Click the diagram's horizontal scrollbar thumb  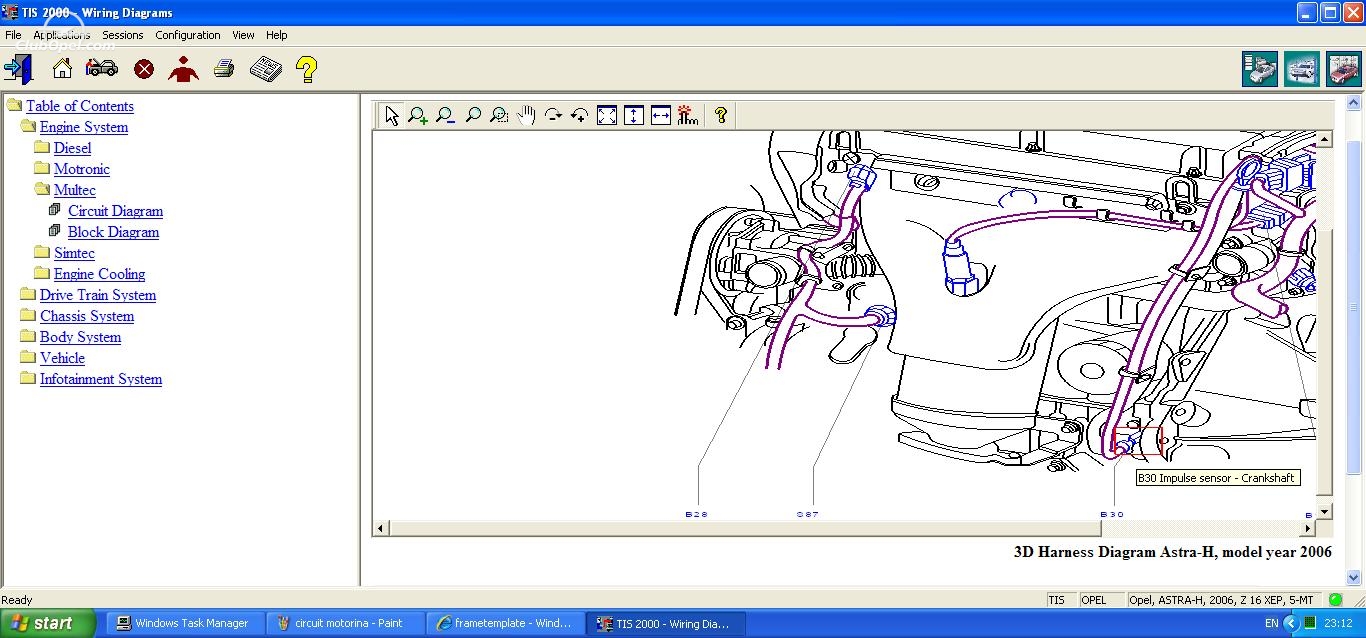(x=744, y=528)
